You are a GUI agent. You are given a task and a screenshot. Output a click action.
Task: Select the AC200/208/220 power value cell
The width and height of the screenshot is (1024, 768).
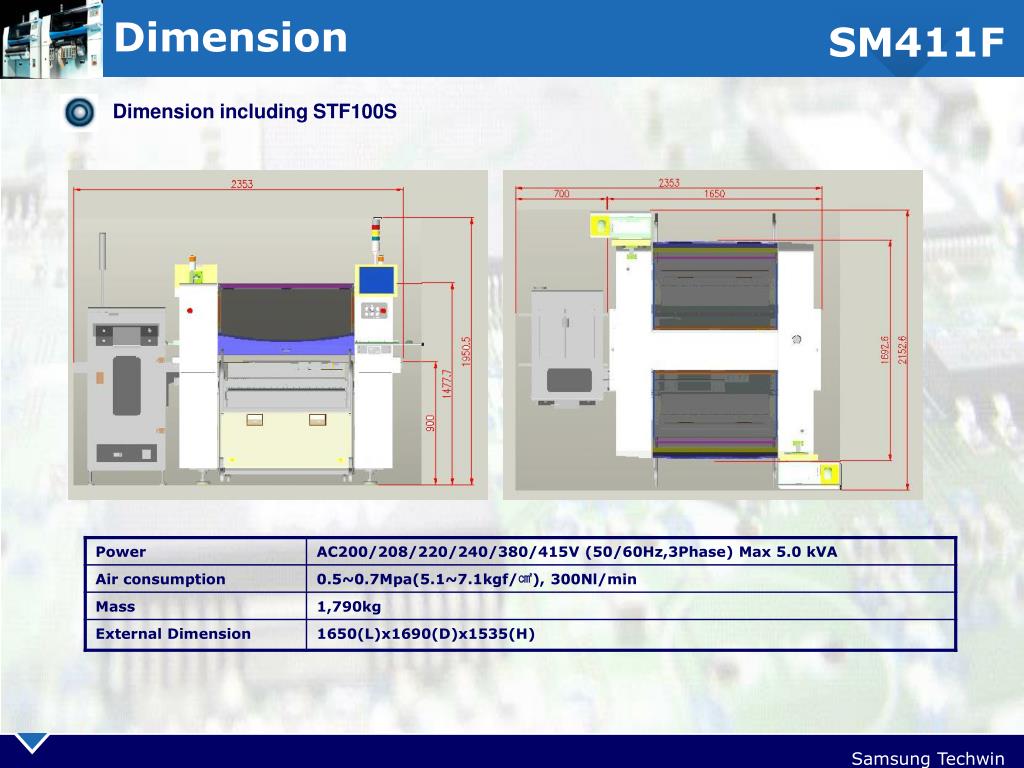coord(631,552)
